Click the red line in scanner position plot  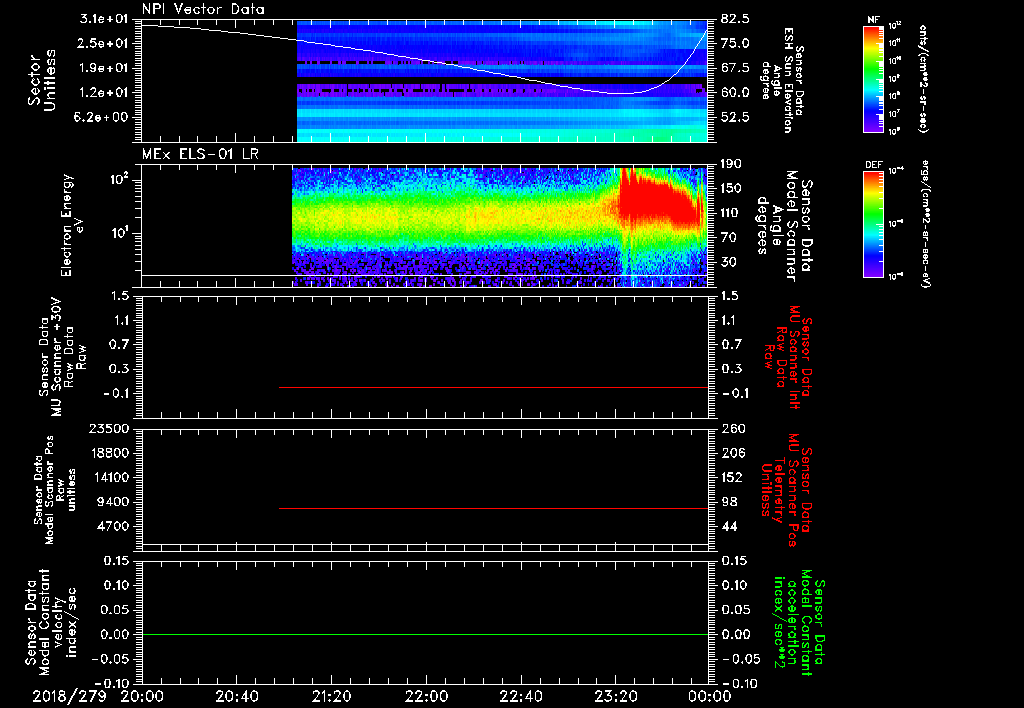(493, 508)
